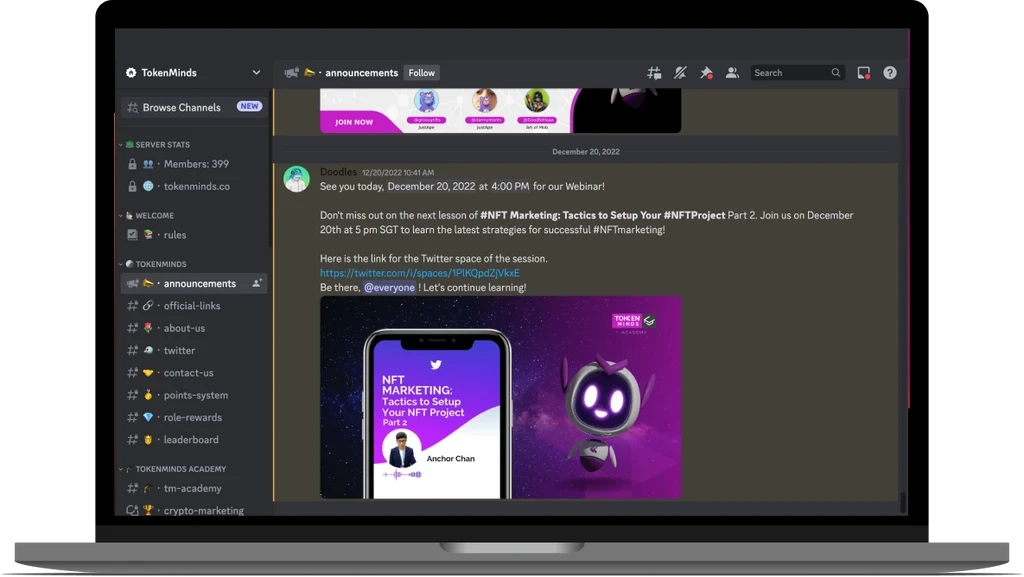Click the 12/20/2022 10:41 AM message timestamp
The image size is (1024, 577).
[398, 173]
